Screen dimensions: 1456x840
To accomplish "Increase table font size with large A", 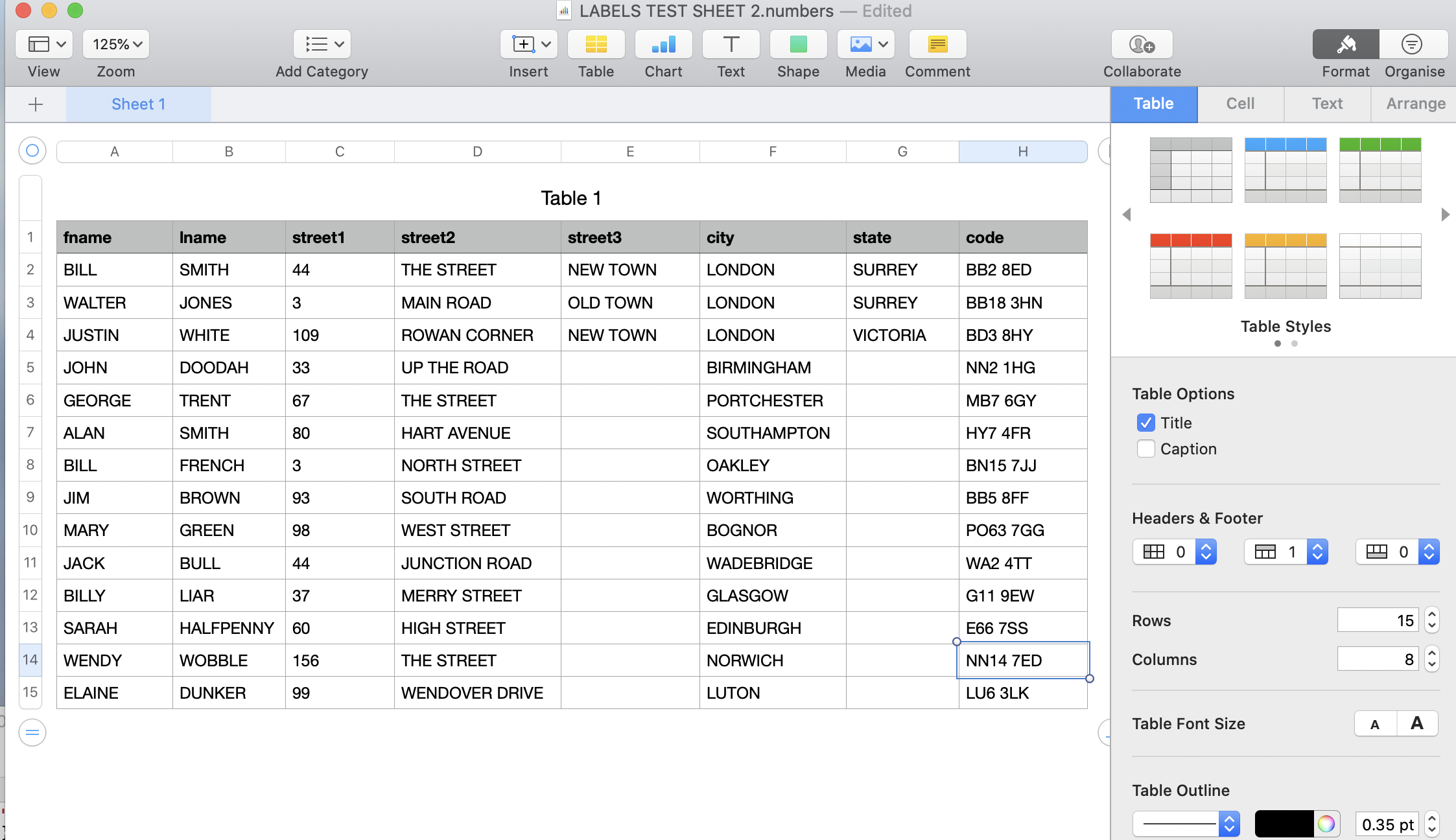I will click(1417, 723).
